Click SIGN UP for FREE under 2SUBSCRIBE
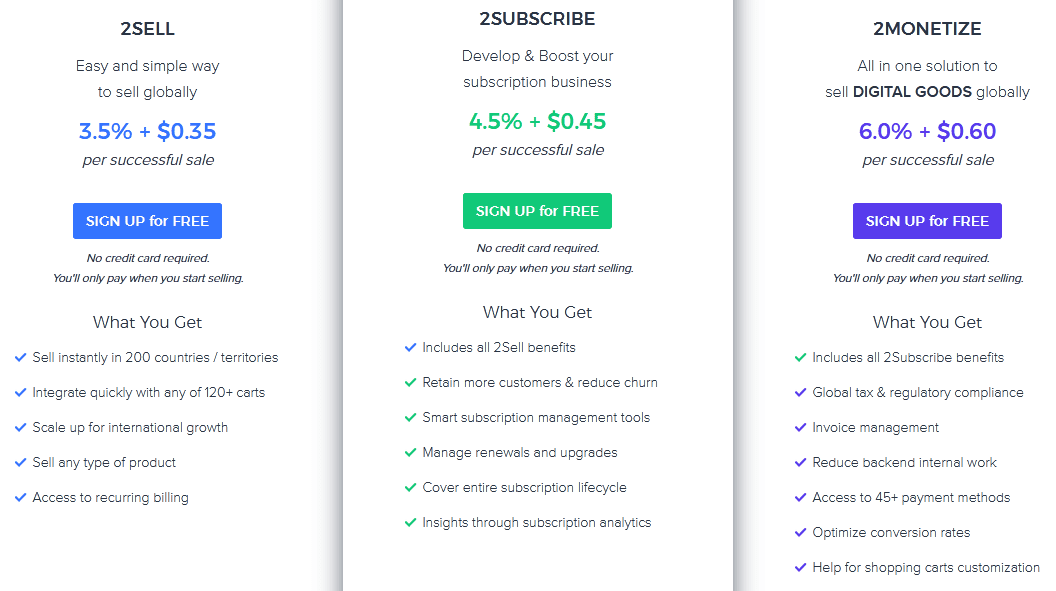The image size is (1056, 591). click(x=537, y=211)
